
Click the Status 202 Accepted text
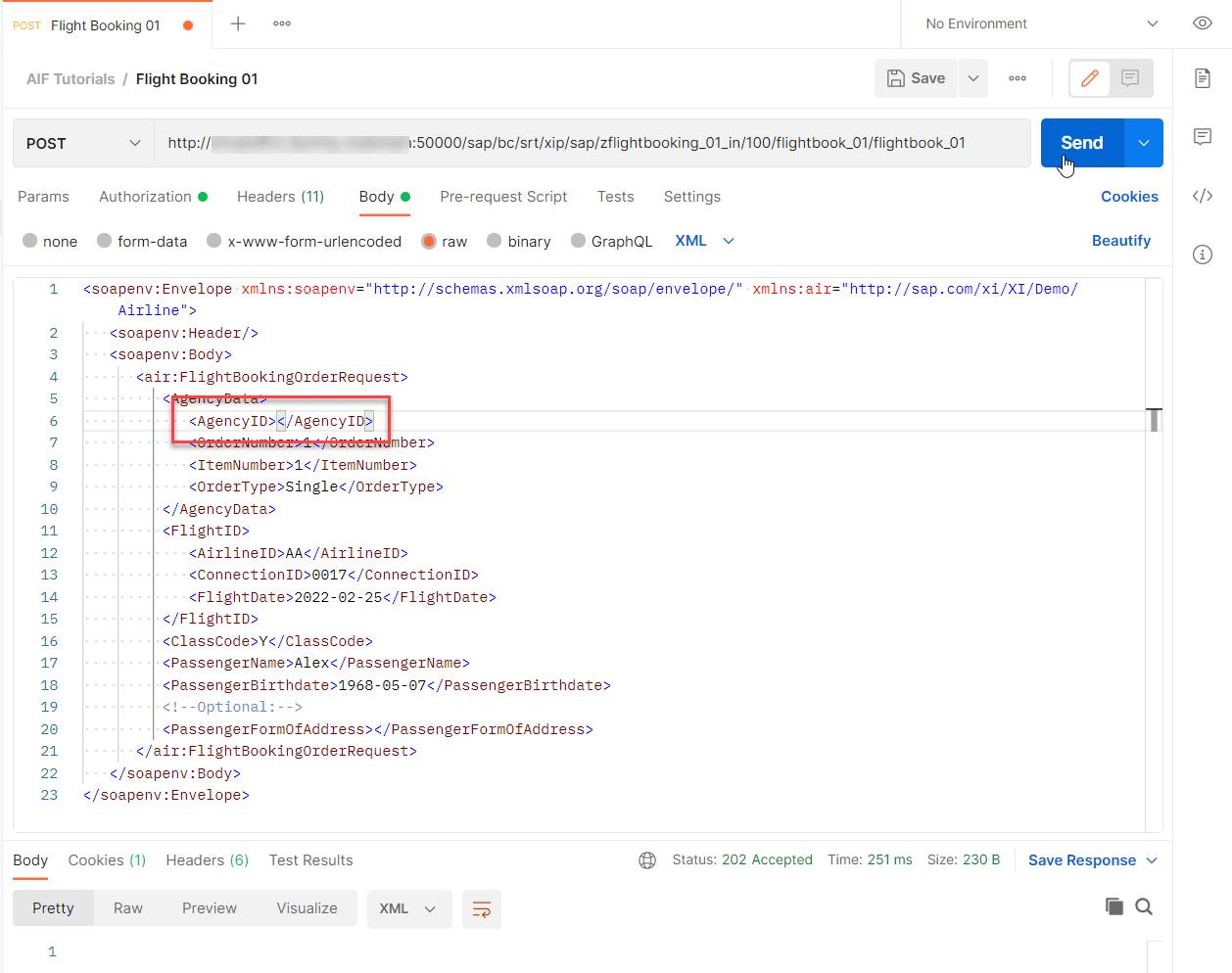742,860
